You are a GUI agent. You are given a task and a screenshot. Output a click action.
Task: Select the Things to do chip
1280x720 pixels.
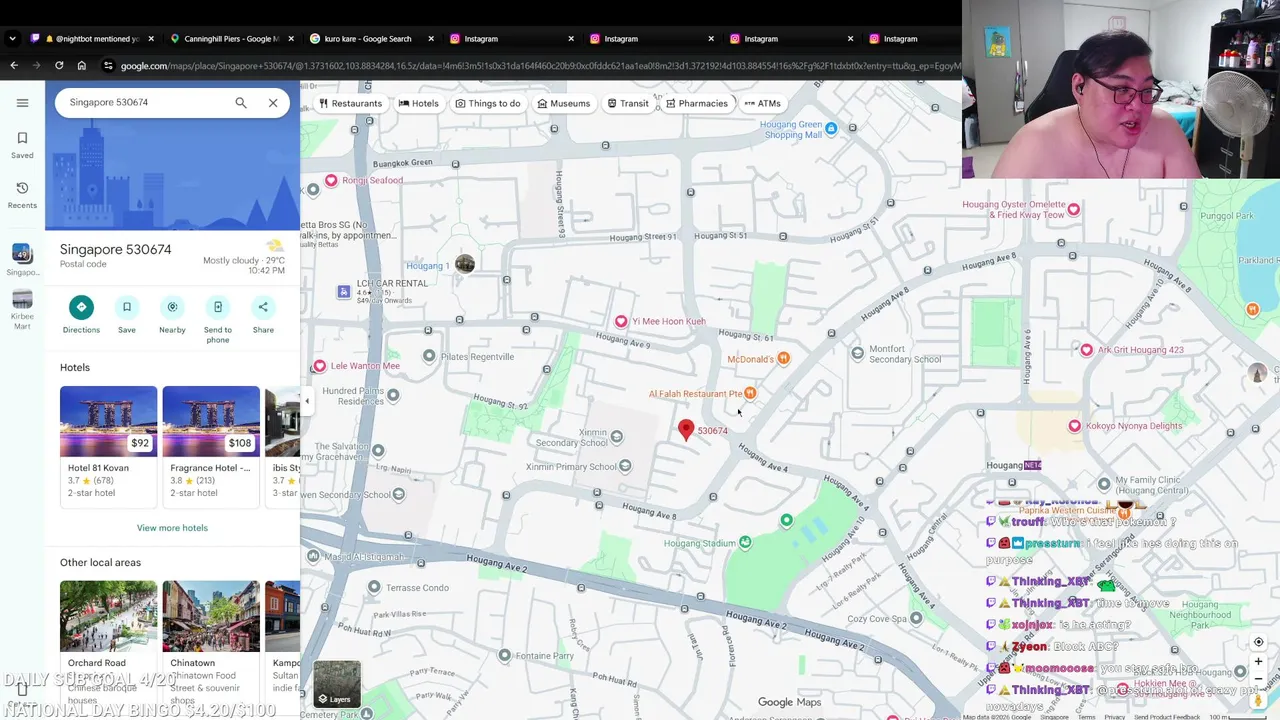[x=488, y=103]
